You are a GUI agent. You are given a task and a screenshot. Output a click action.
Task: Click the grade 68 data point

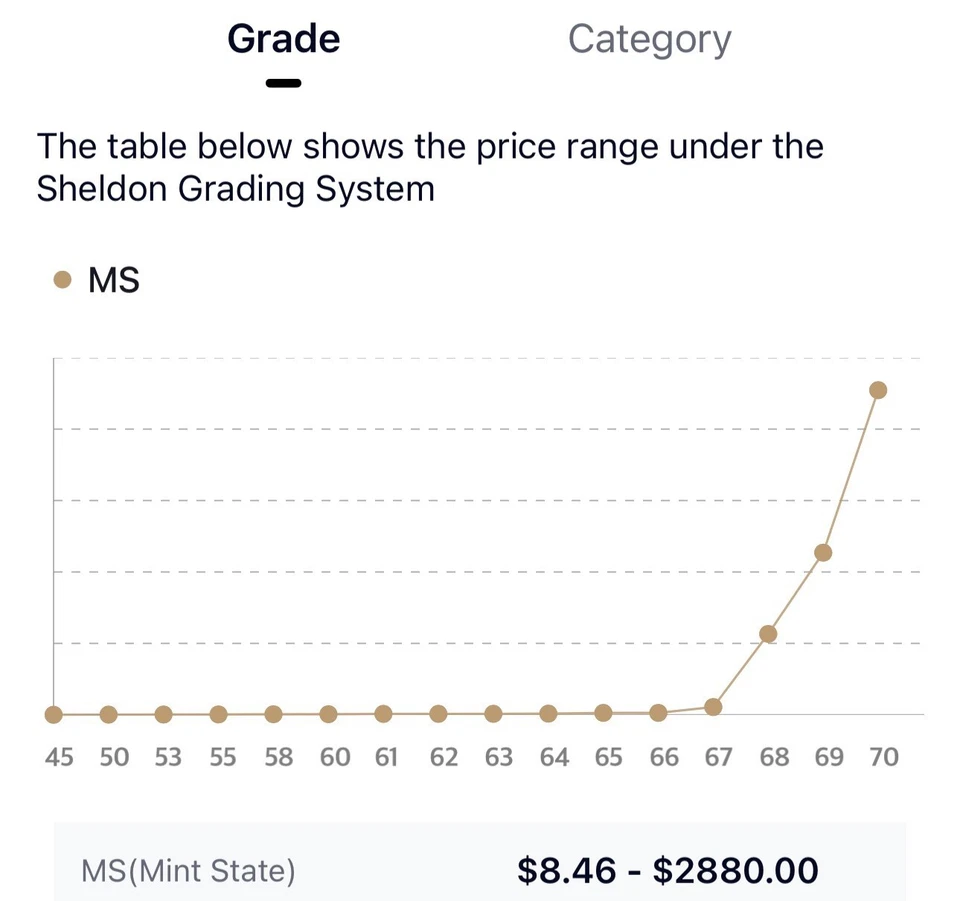coord(768,634)
